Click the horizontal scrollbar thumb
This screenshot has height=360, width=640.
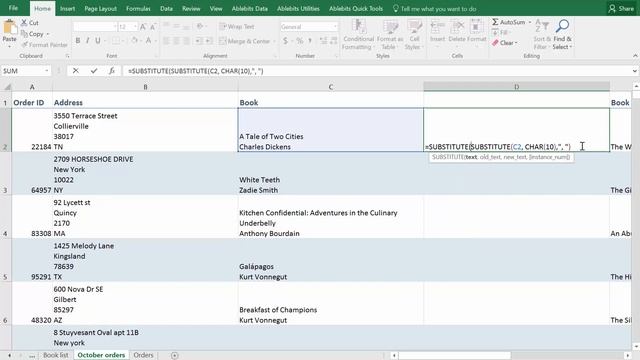454,356
